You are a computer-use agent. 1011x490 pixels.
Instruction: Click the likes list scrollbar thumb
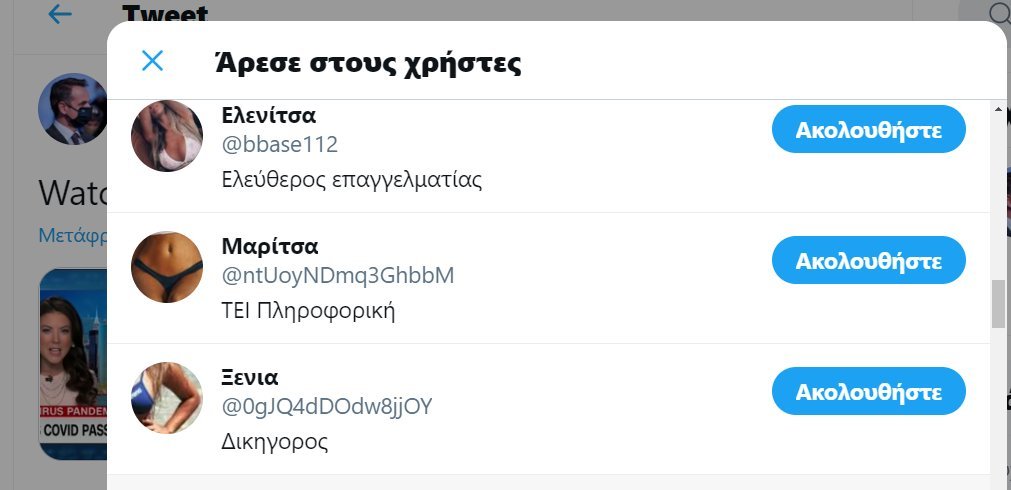pos(998,304)
